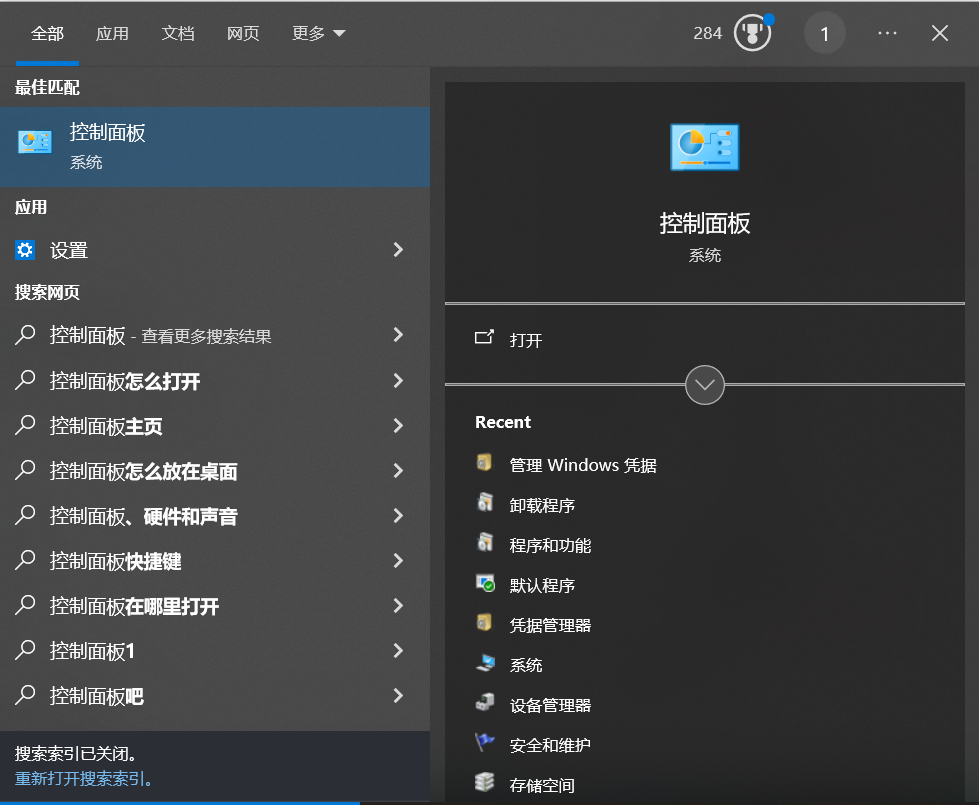This screenshot has width=979, height=805.
Task: Expand arrow for 控制面板、硬件和声音
Action: 398,515
